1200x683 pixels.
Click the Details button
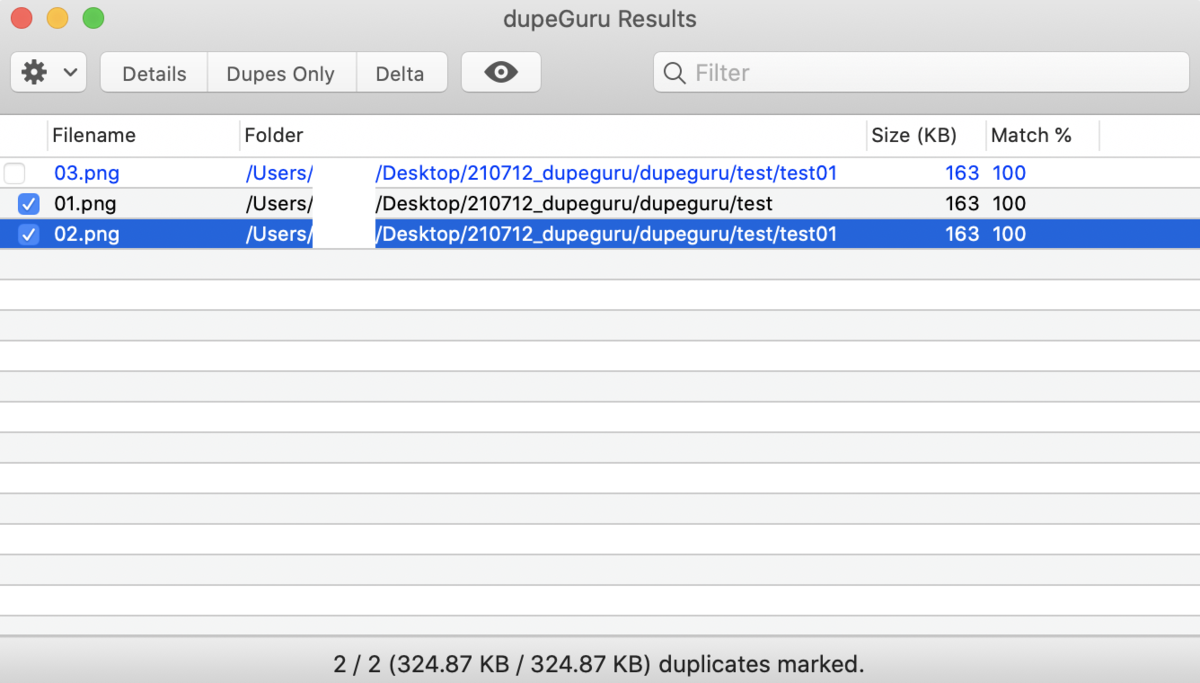154,73
